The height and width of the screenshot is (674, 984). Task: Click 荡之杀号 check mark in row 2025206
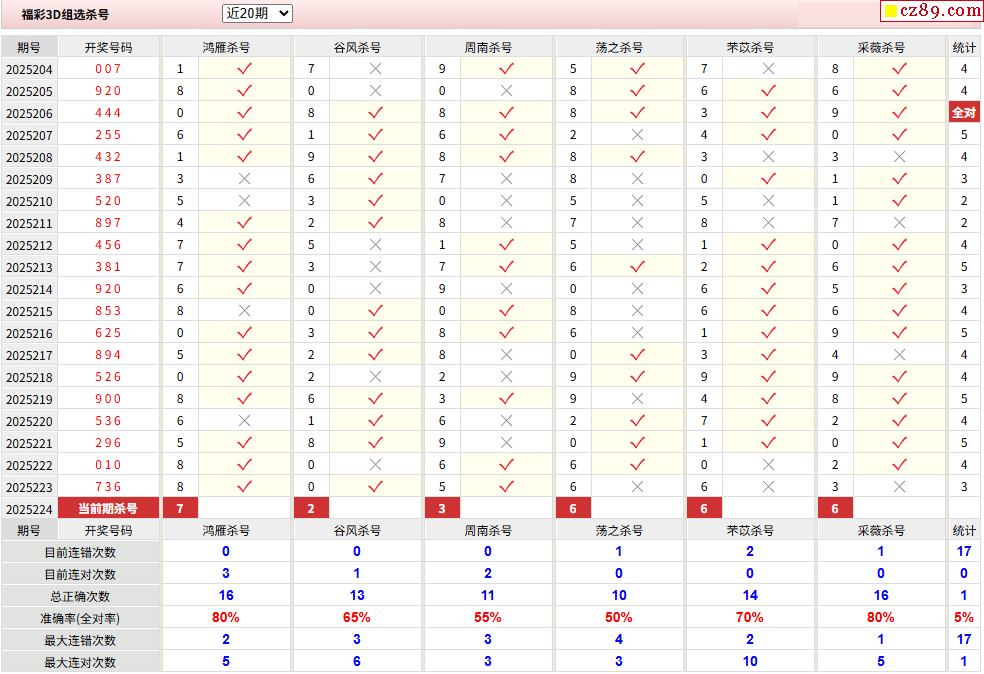pyautogui.click(x=637, y=112)
